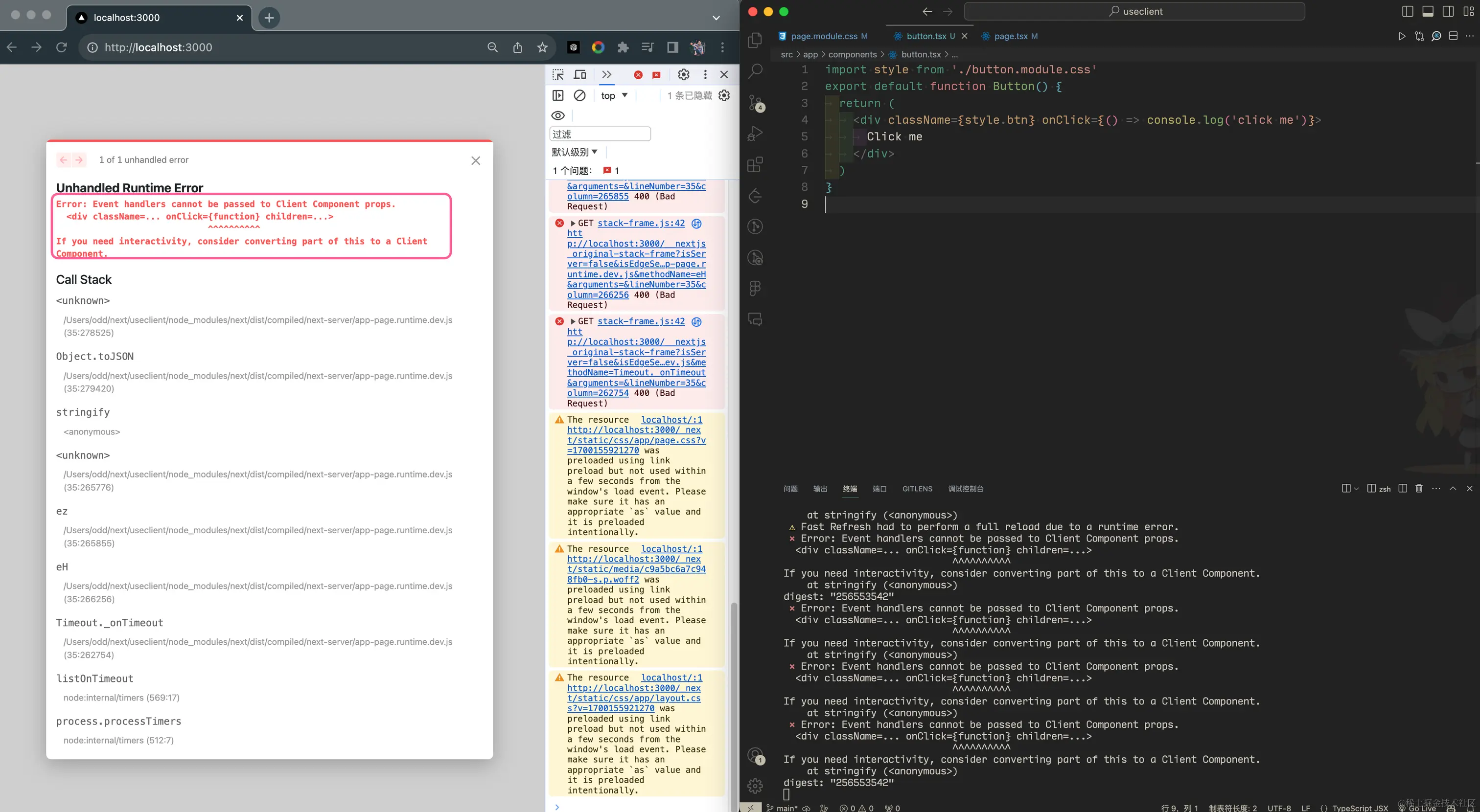The image size is (1480, 812).
Task: Split the zsh terminal
Action: tap(1403, 488)
